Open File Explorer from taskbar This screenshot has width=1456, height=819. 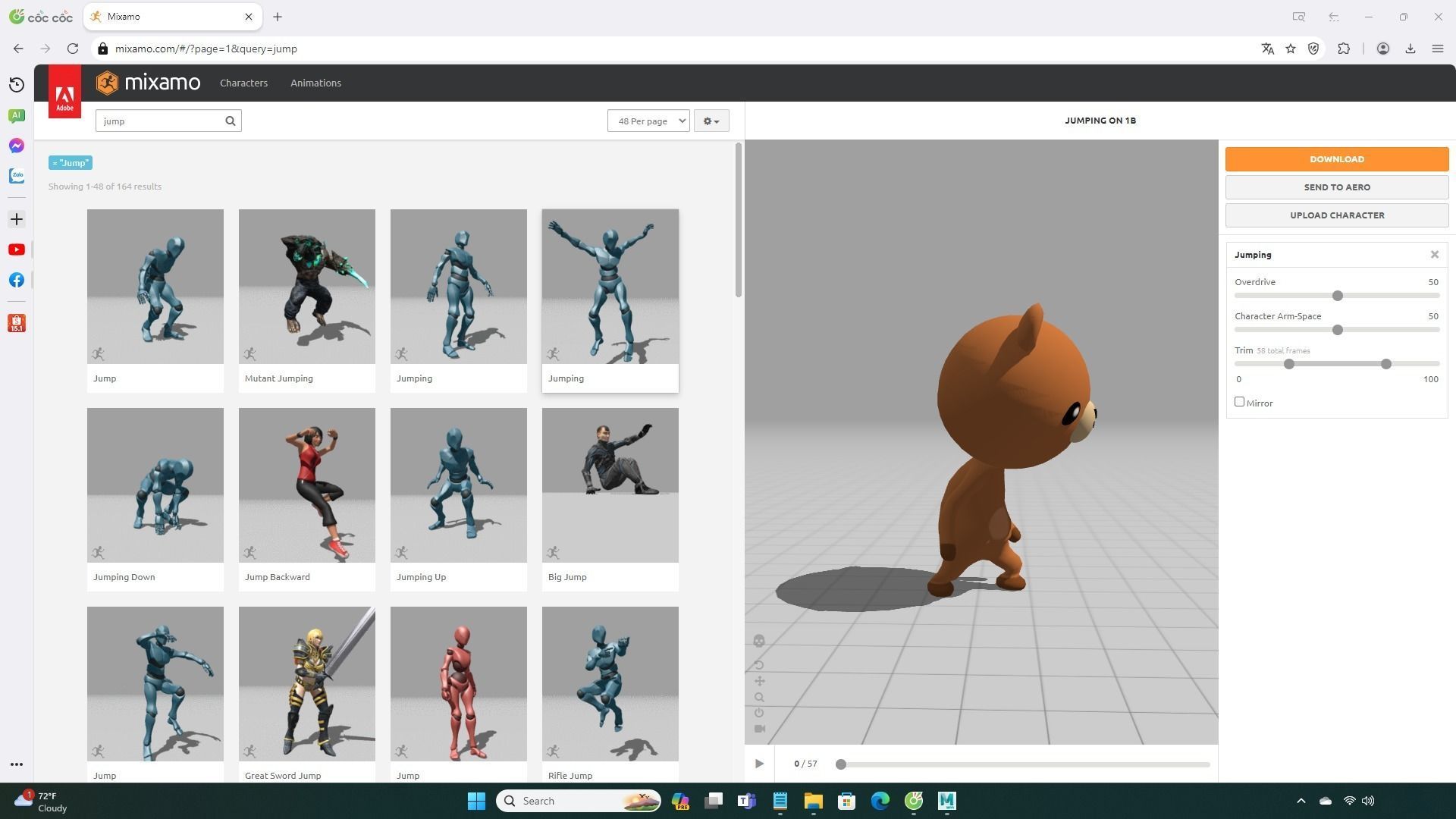[x=813, y=801]
